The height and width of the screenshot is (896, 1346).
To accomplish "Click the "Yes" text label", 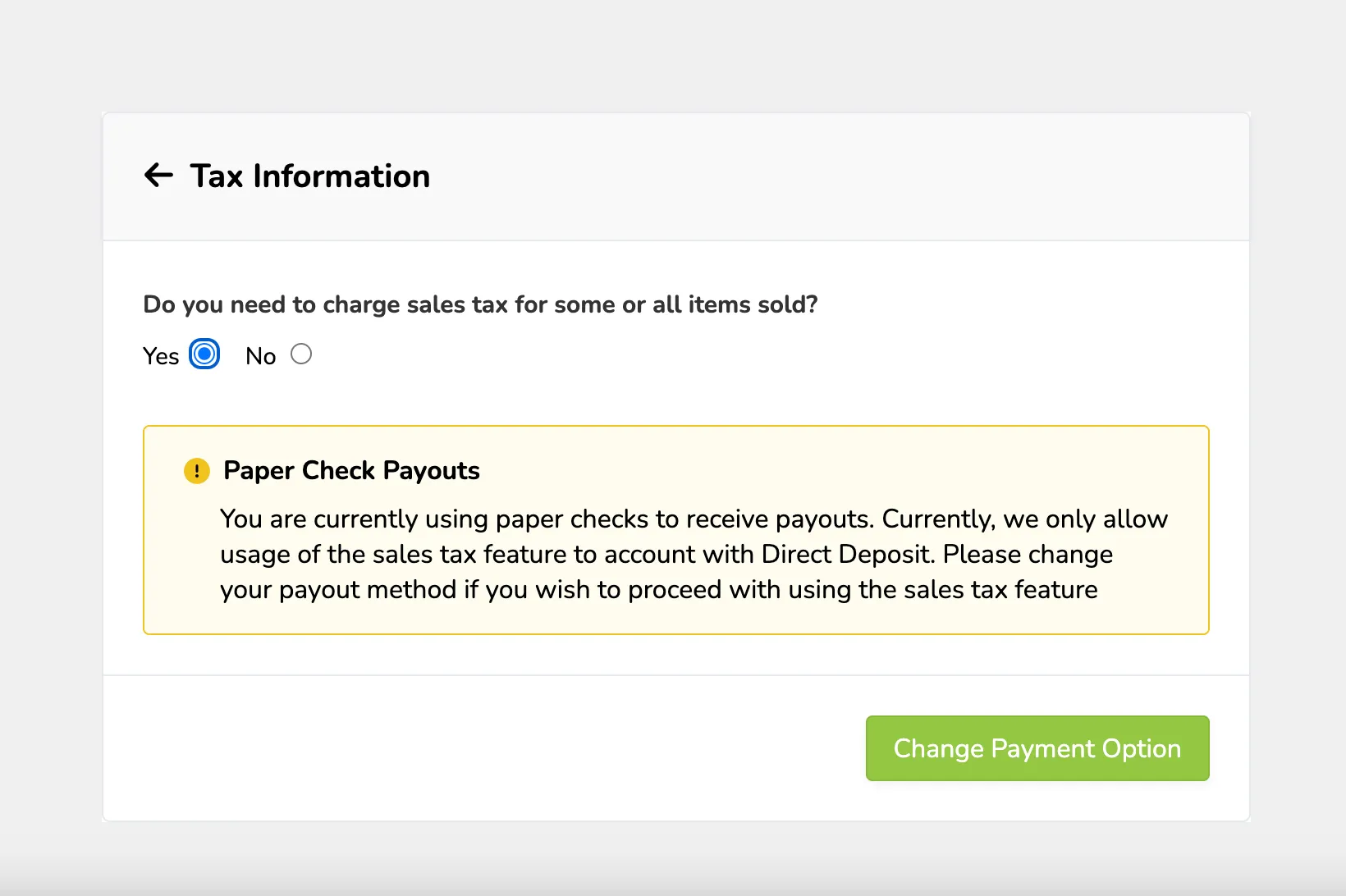I will tap(161, 356).
